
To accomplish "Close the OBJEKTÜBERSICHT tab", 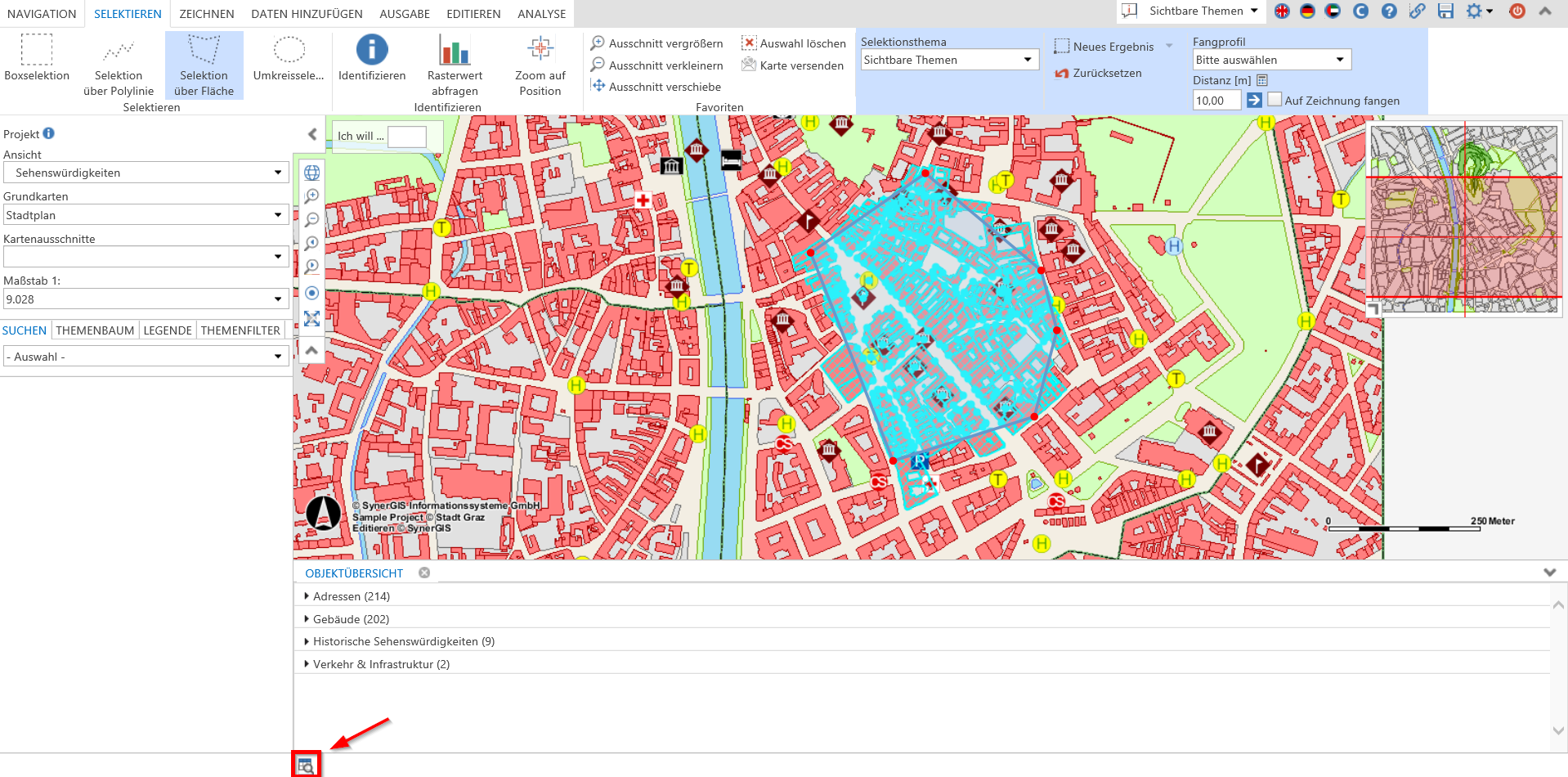I will [x=424, y=573].
